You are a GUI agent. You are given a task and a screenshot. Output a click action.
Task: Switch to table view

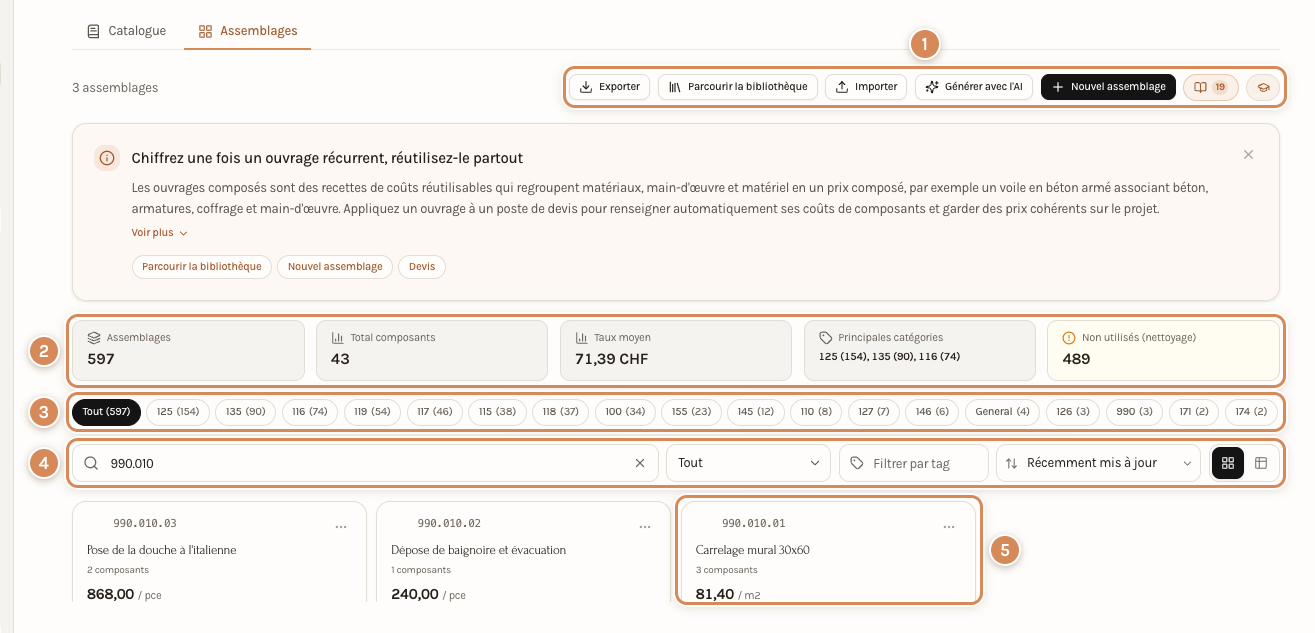[x=1261, y=463]
